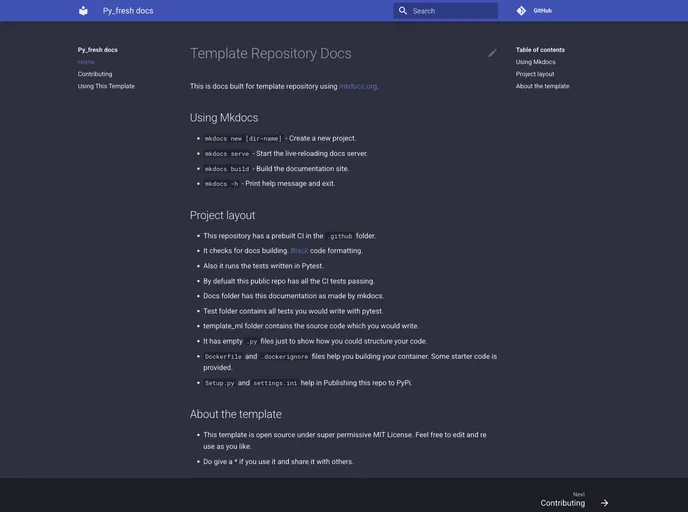Click the Py_fresh docs header title
The width and height of the screenshot is (688, 512).
[x=128, y=11]
